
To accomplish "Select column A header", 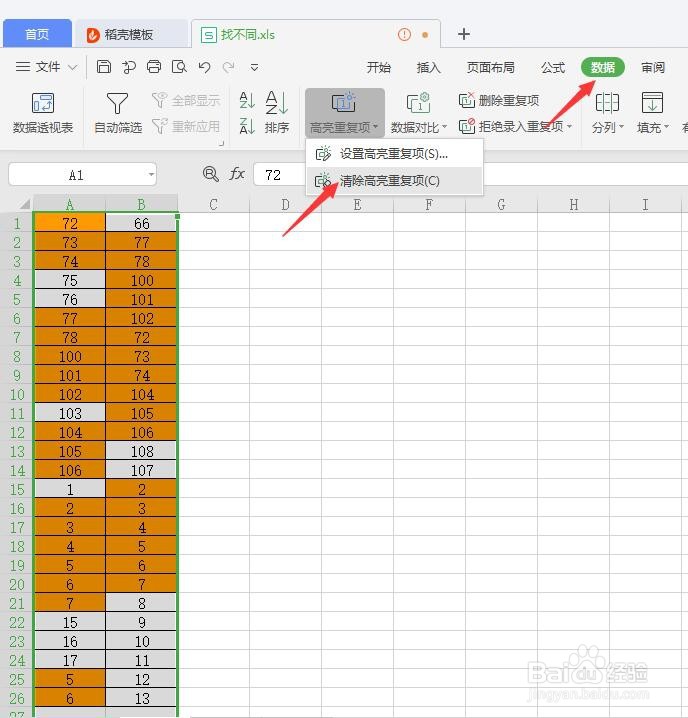I will (x=70, y=204).
